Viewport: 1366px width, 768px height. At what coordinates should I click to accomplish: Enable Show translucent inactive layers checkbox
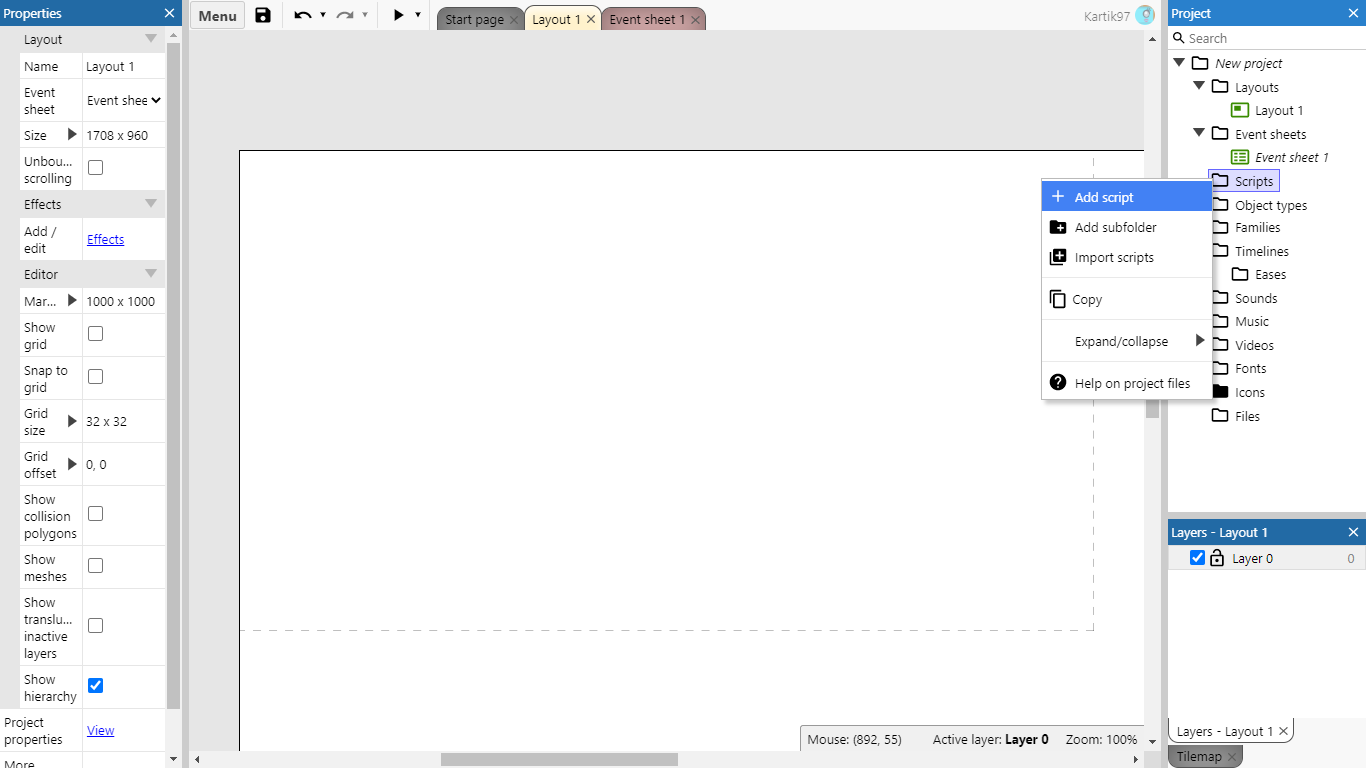tap(95, 626)
